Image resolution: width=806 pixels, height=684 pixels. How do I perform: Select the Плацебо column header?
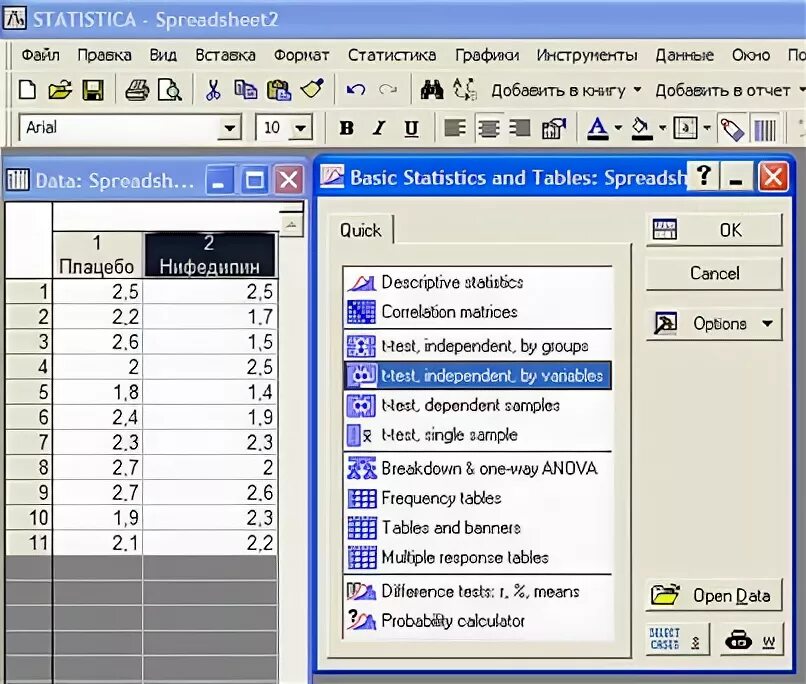tap(97, 255)
